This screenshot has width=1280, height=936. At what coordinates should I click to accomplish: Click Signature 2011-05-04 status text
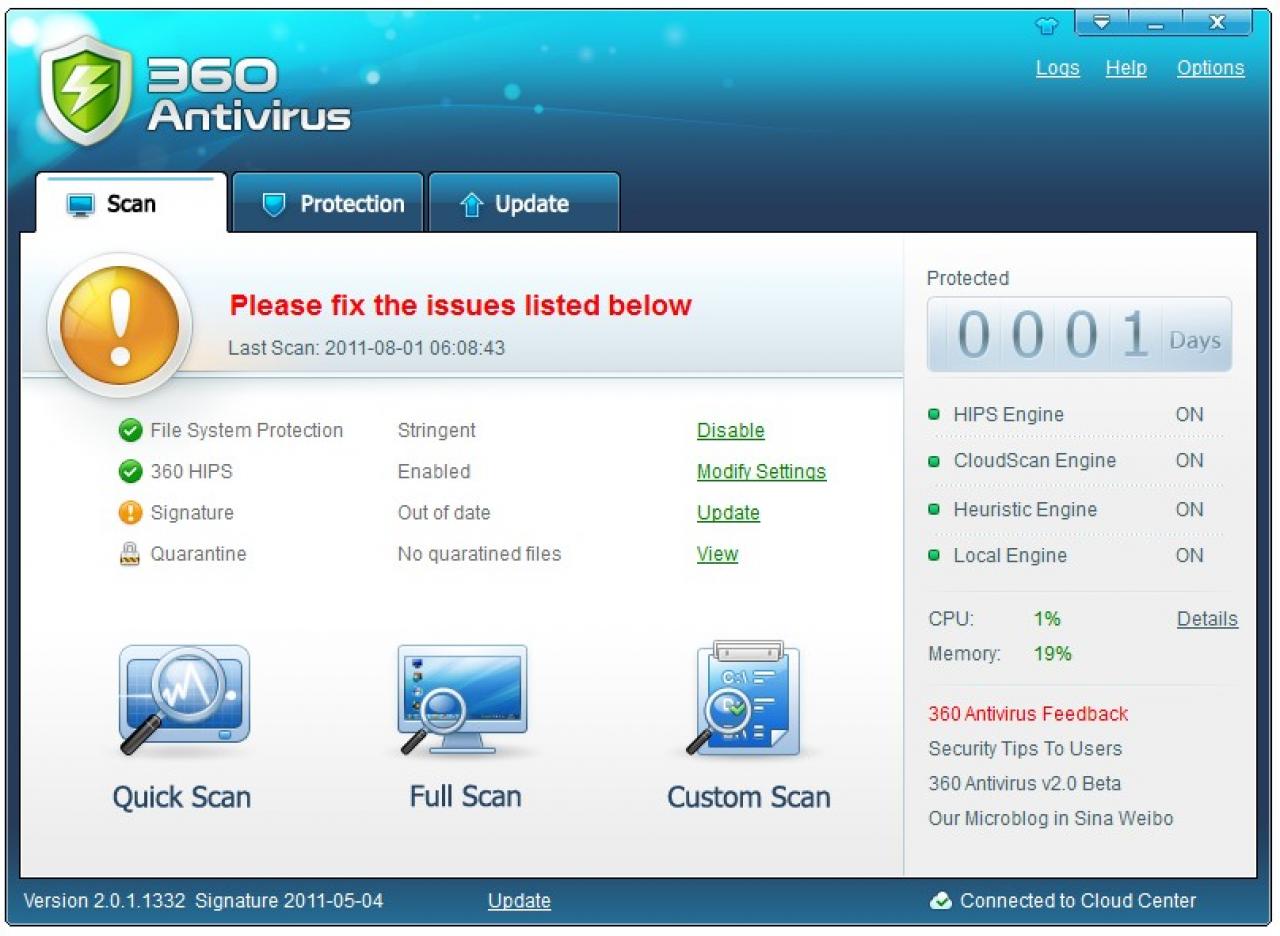point(289,901)
